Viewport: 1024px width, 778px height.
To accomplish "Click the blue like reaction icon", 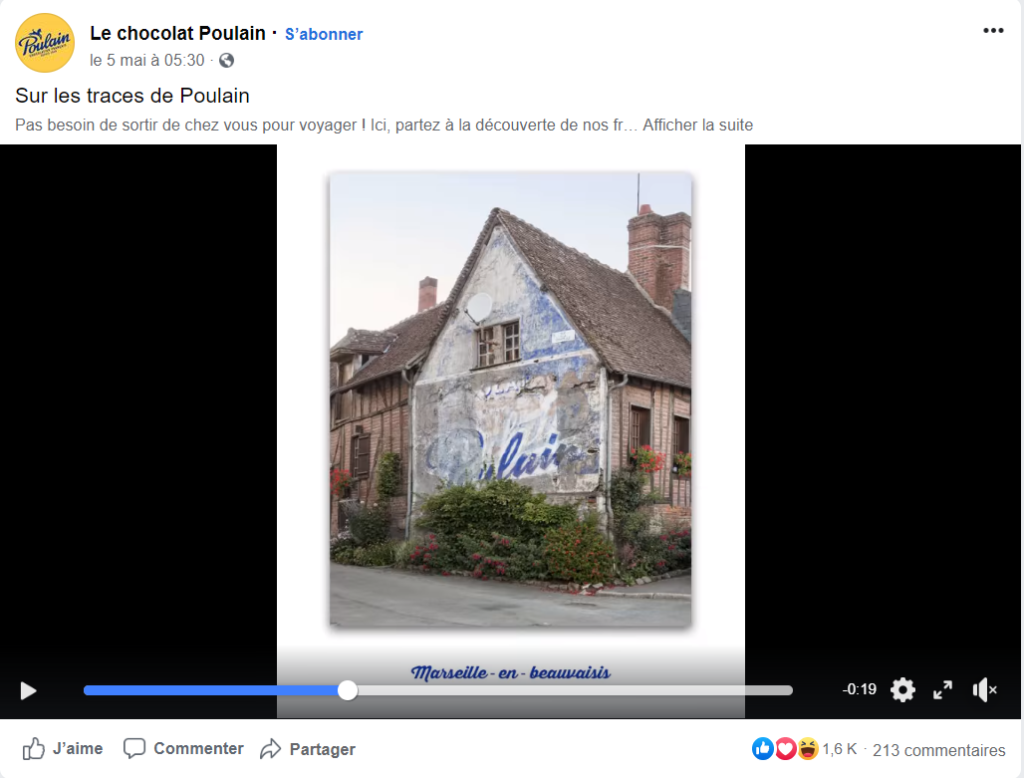I will 763,749.
